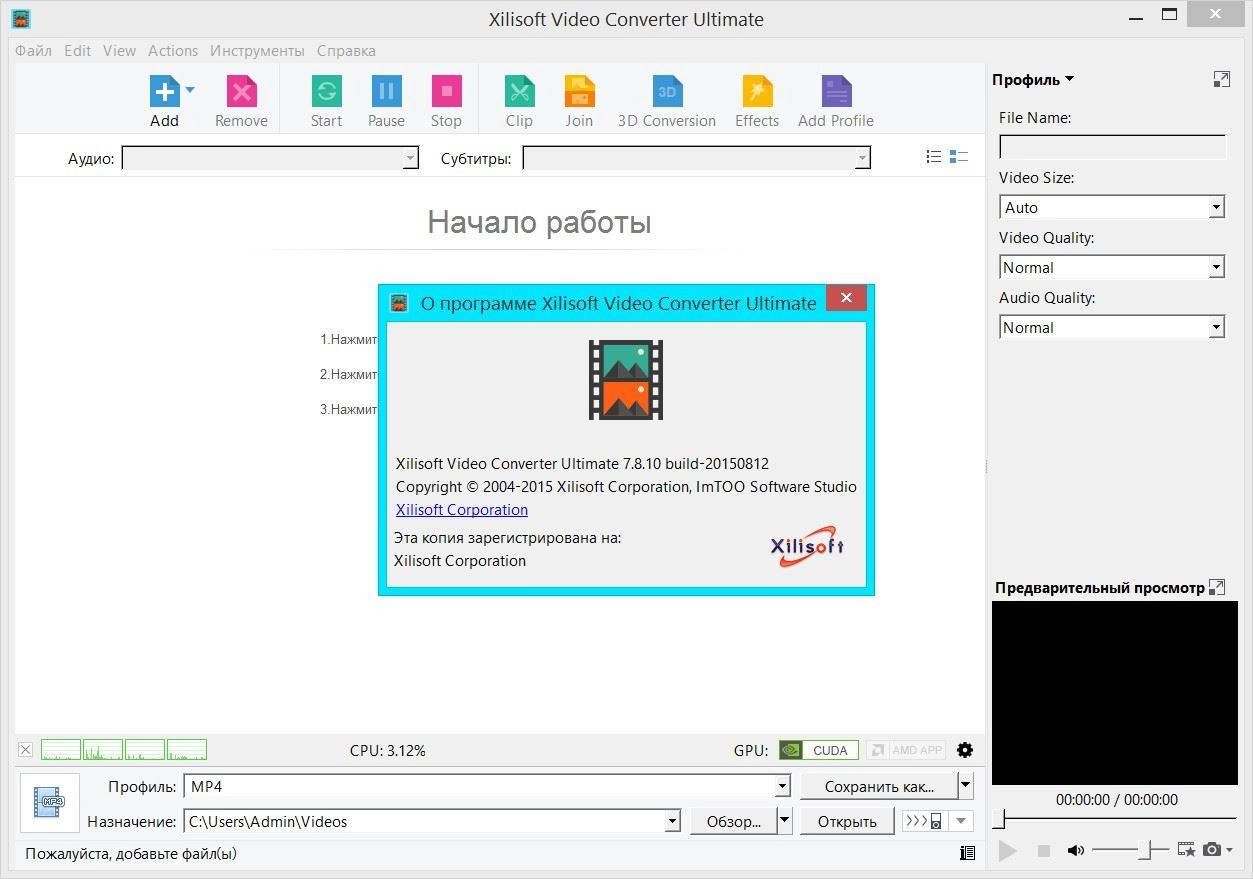Click the log list status bar icon
Viewport: 1253px width, 879px height.
967,854
